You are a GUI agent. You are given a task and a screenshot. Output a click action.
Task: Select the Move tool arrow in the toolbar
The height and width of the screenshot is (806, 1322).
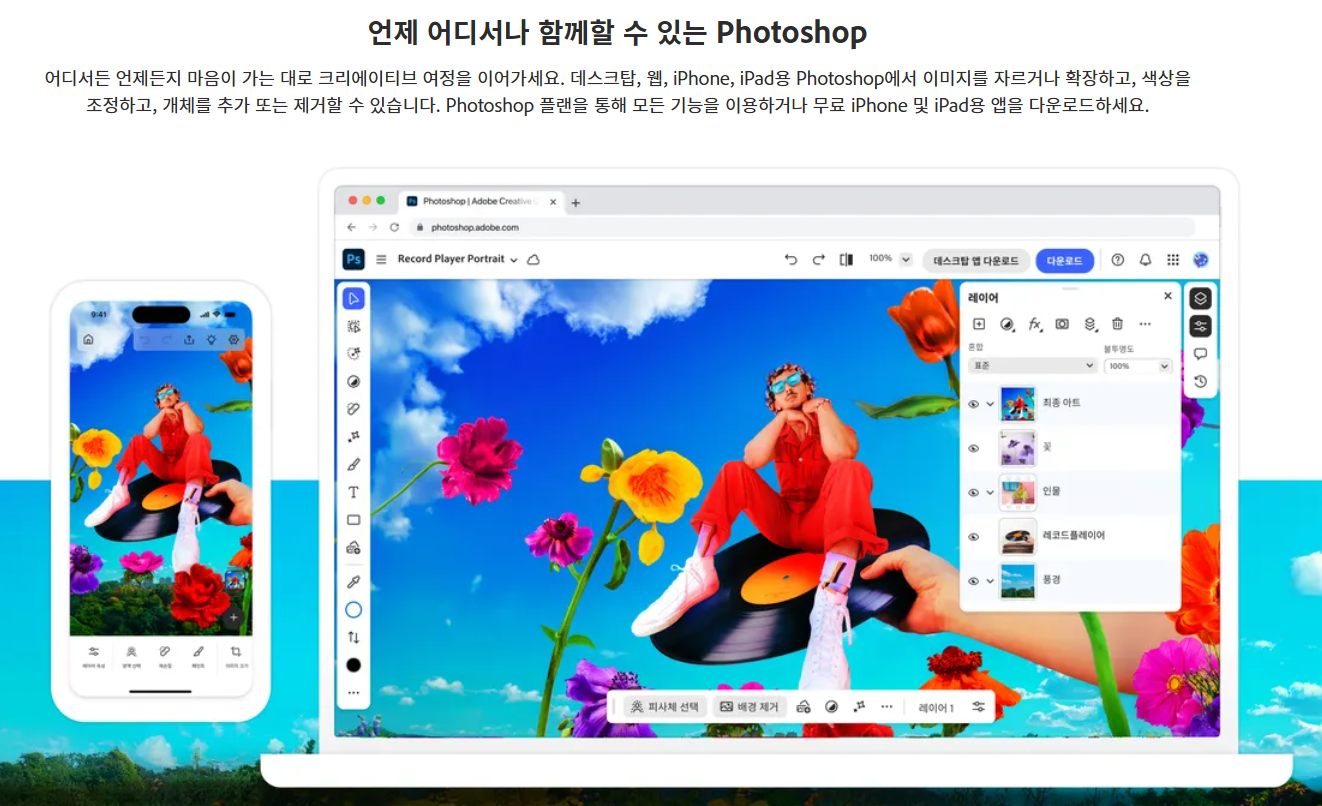tap(353, 298)
